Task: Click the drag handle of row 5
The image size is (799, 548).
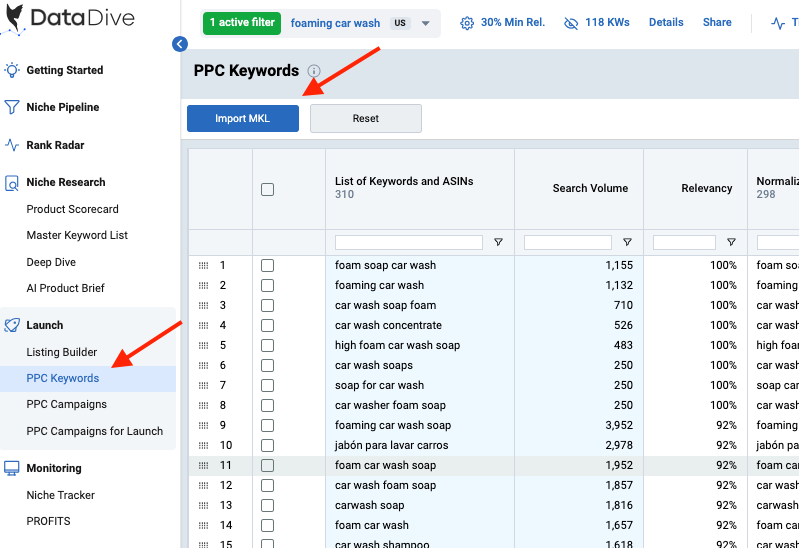Action: (x=203, y=346)
